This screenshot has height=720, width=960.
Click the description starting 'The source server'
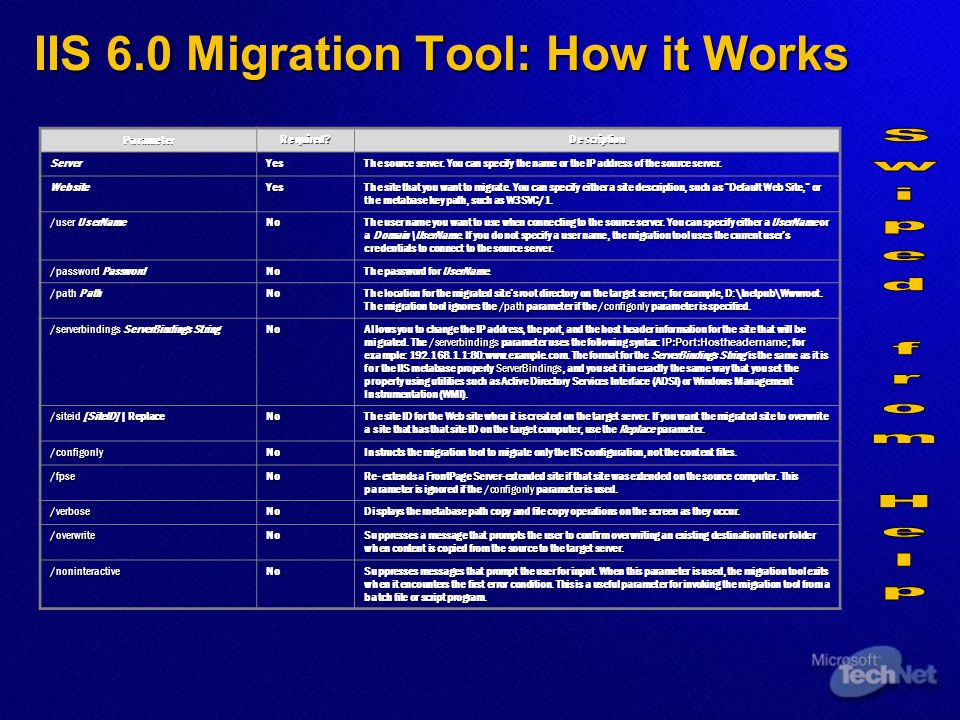(x=542, y=163)
